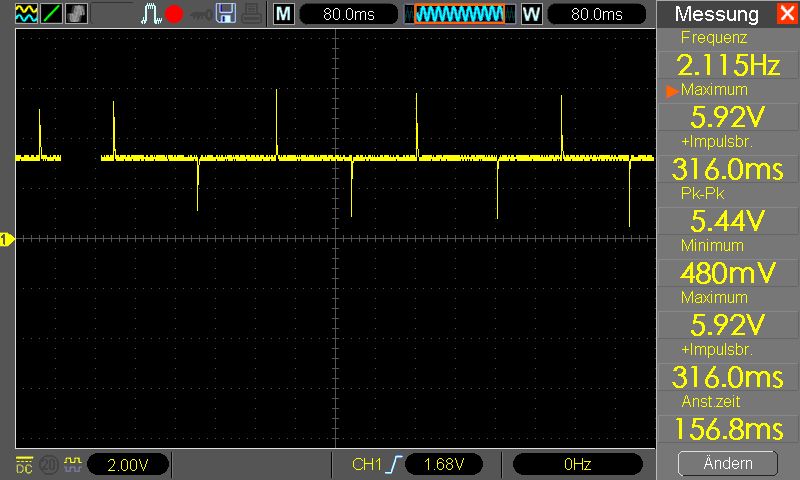The image size is (800, 480).
Task: Click the Ändern button
Action: click(728, 463)
